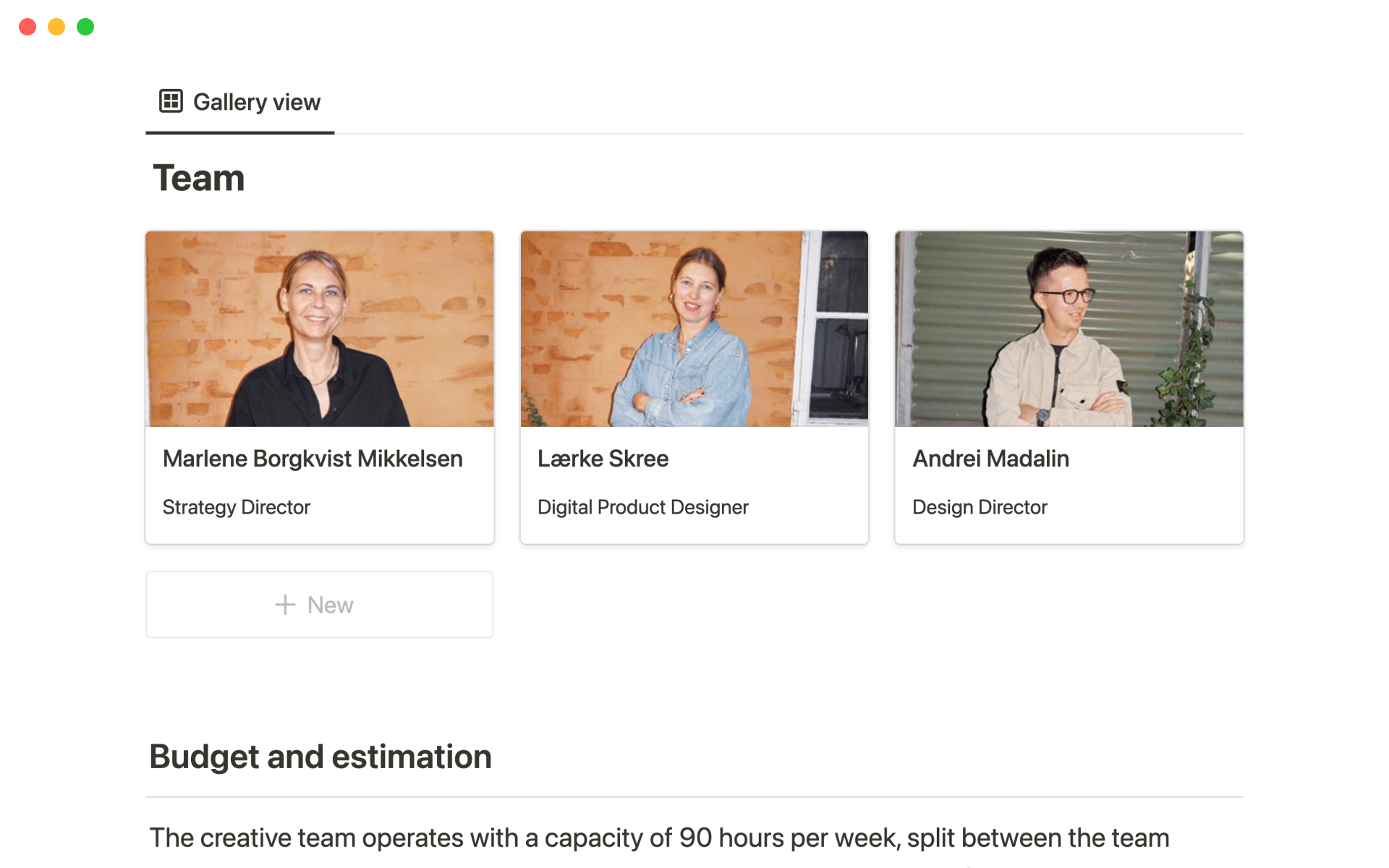Click the Gallery view grid icon
The image size is (1389, 868).
[171, 101]
